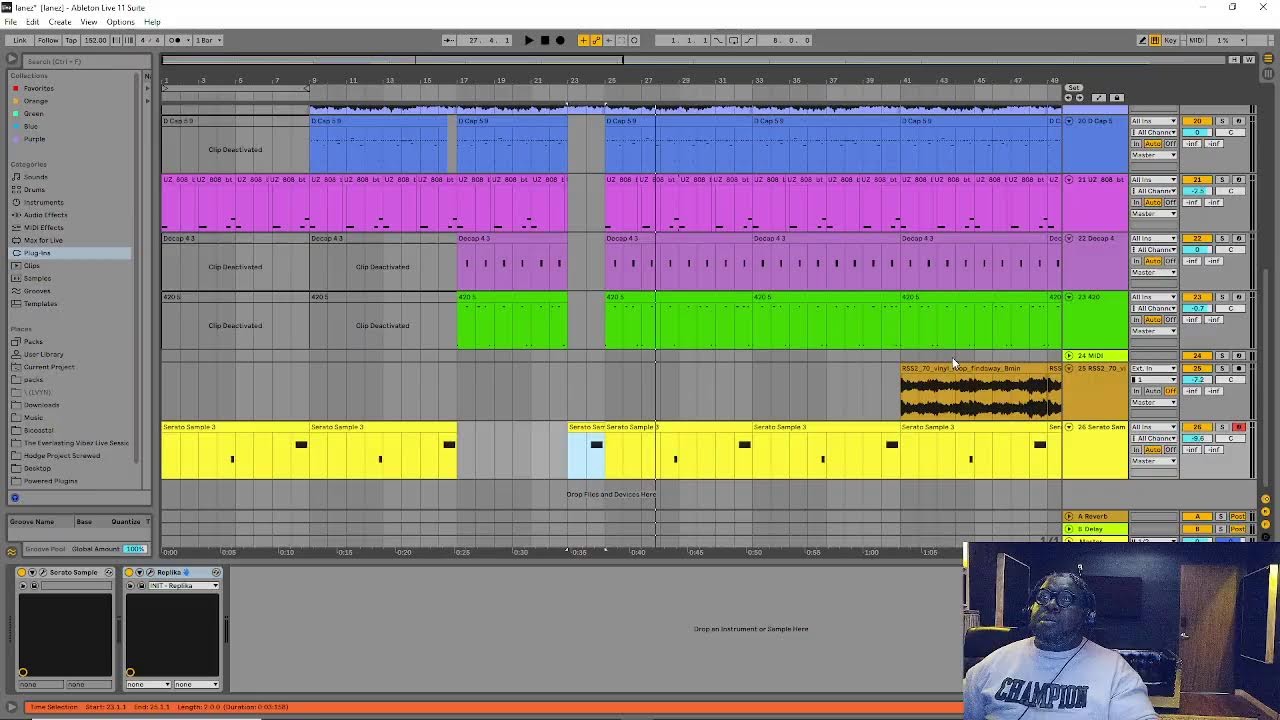
Task: Collapse track 26 Serato Sample
Action: (1069, 427)
